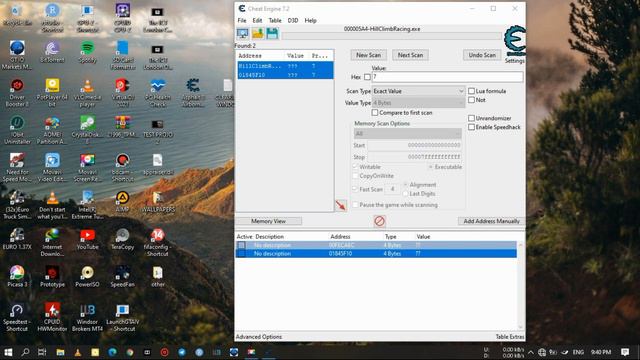640x360 pixels.
Task: Click Add Address Manually button
Action: (491, 221)
